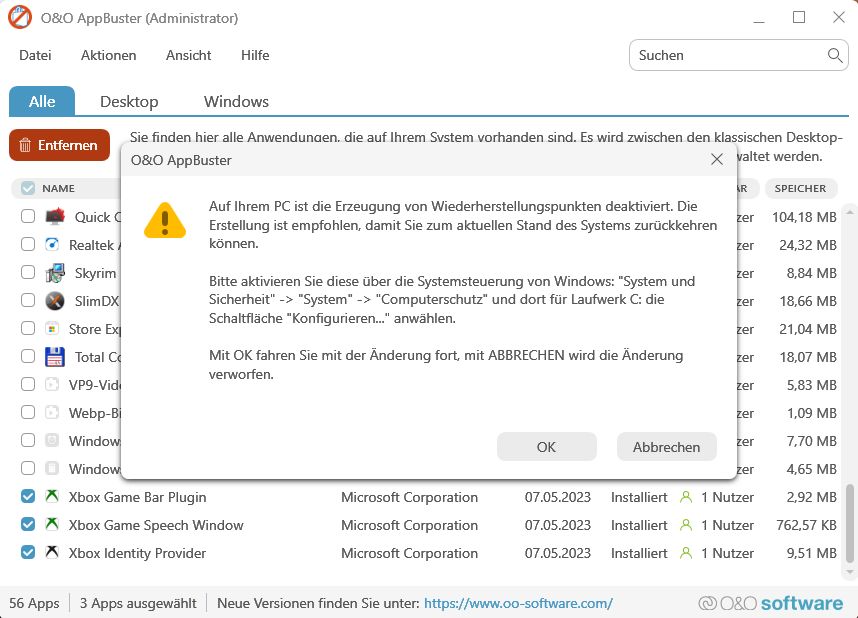Click the magnifier icon in the search box
This screenshot has width=858, height=618.
[835, 55]
